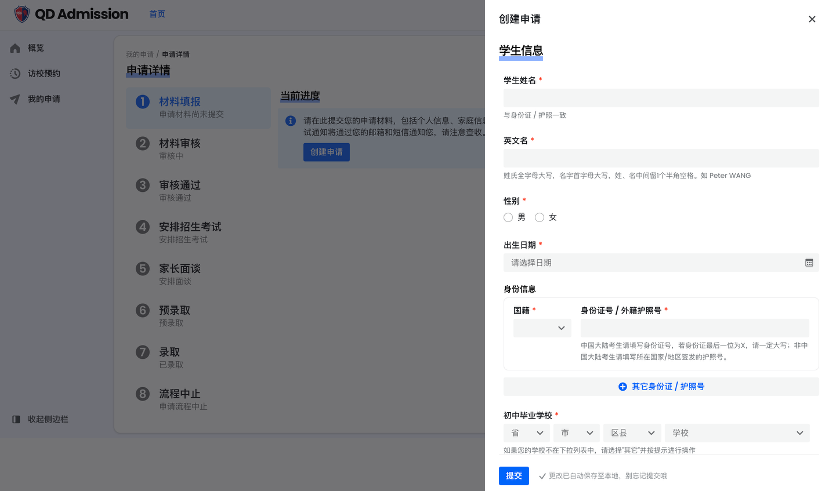Open the 学校 school dropdown
This screenshot has height=492, width=830.
pos(737,433)
